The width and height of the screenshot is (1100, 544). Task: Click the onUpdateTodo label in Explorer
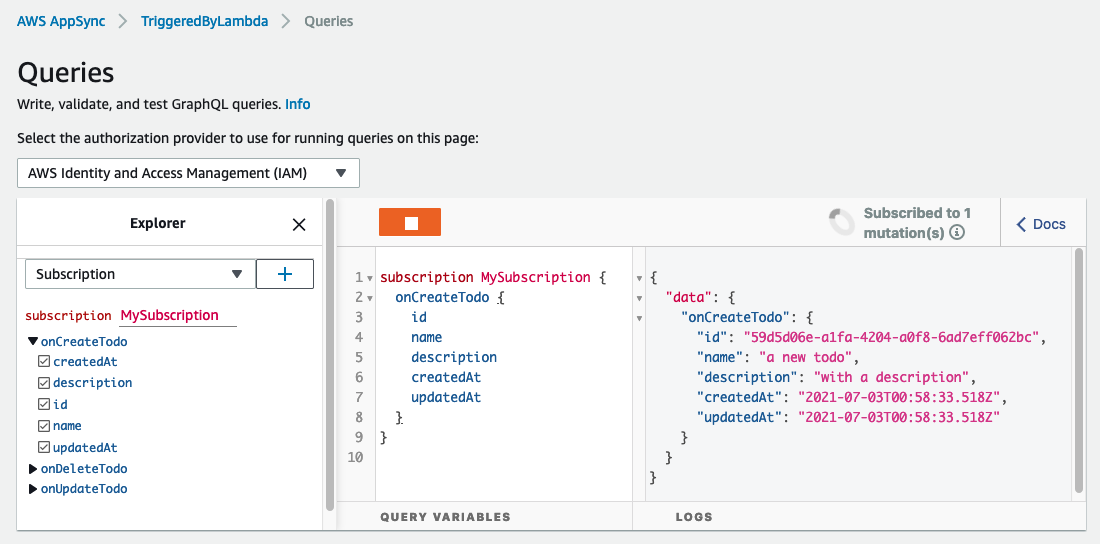click(84, 489)
